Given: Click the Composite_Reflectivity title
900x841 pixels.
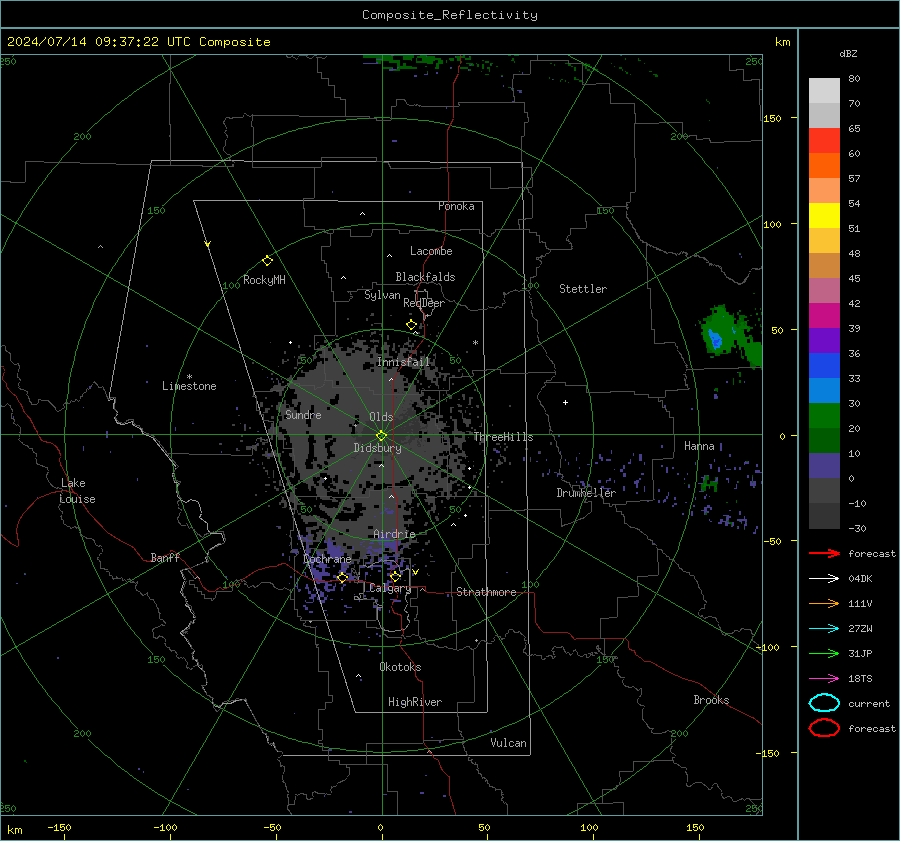Looking at the screenshot, I should tap(450, 15).
